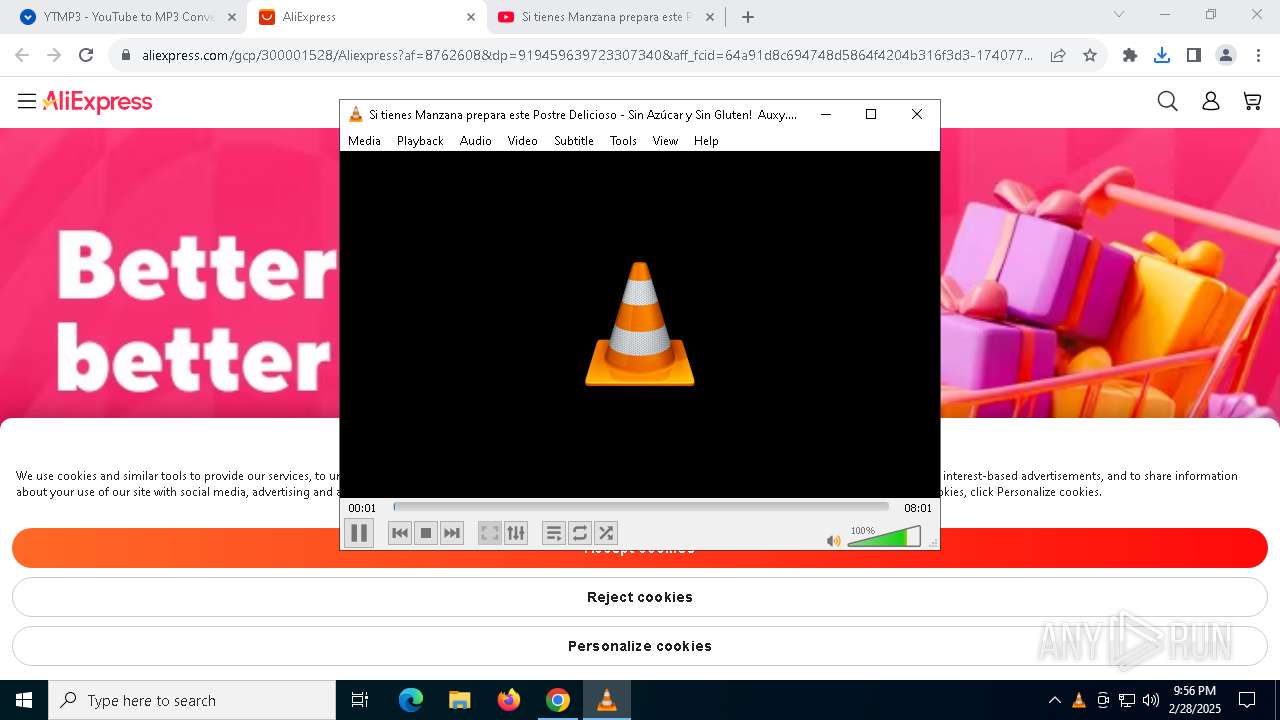
Task: Click the Chrome address bar URL
Action: 587,55
